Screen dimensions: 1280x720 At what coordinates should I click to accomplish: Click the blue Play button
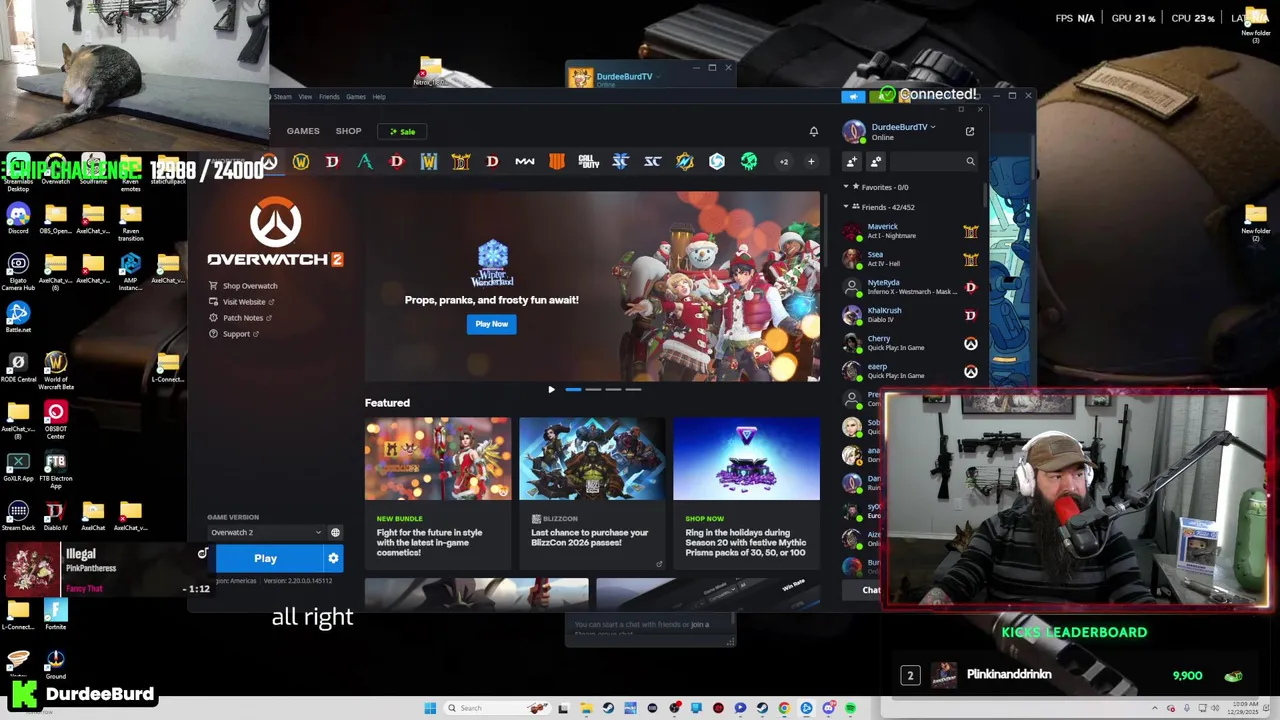coord(265,558)
